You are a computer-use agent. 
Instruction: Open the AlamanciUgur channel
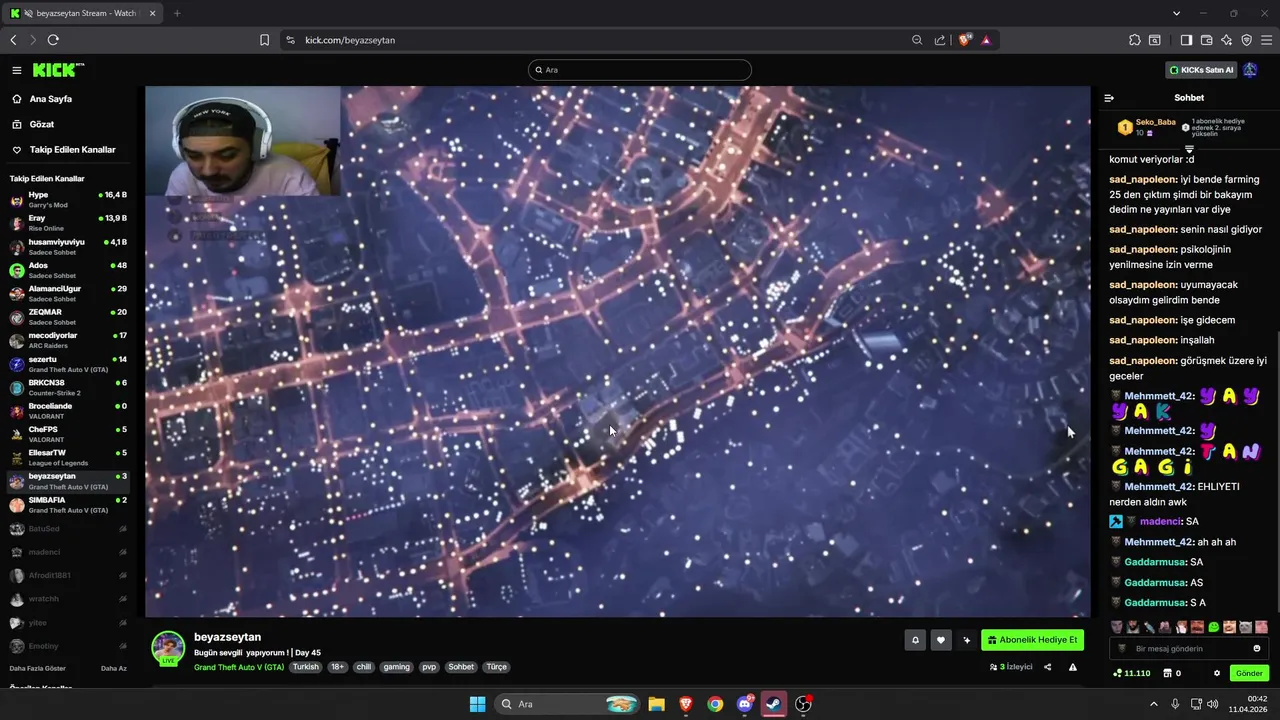[68, 293]
